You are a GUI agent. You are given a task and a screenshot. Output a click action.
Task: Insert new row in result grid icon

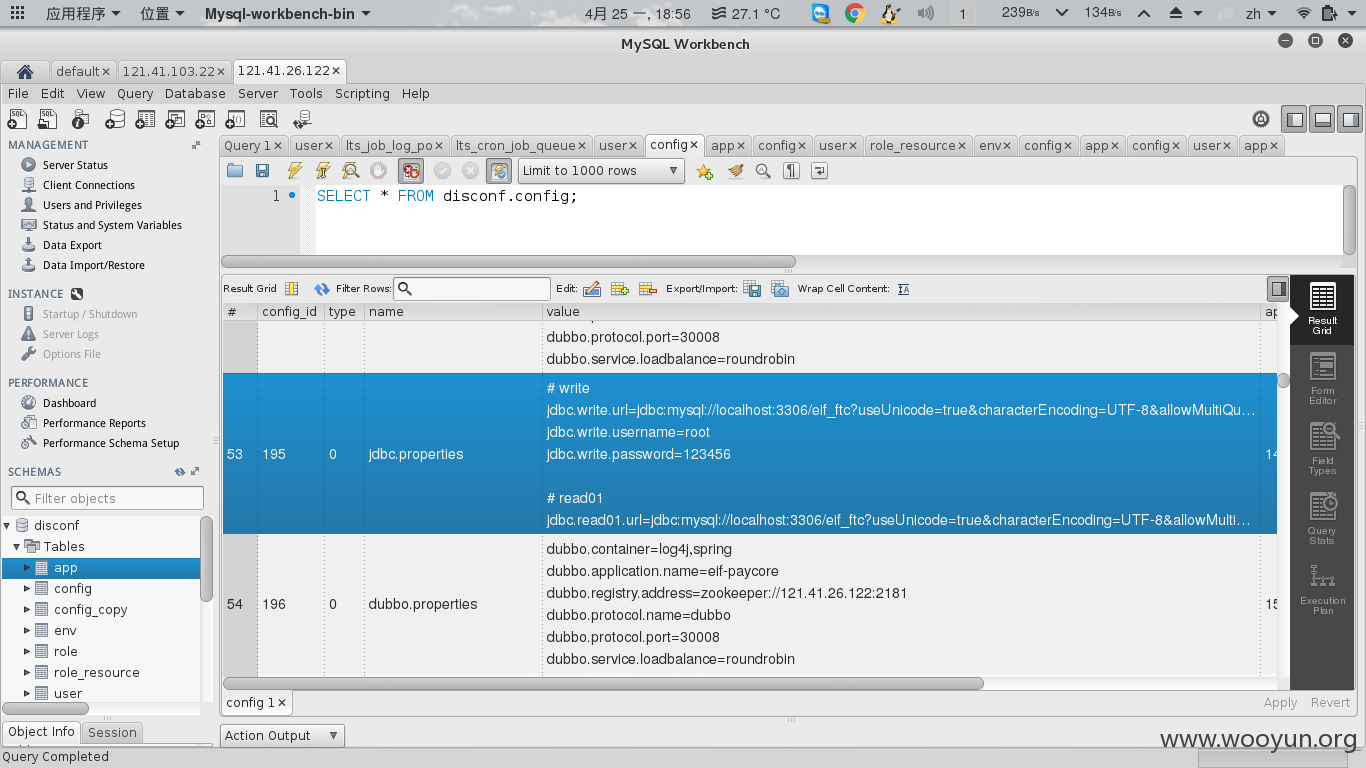(x=619, y=289)
